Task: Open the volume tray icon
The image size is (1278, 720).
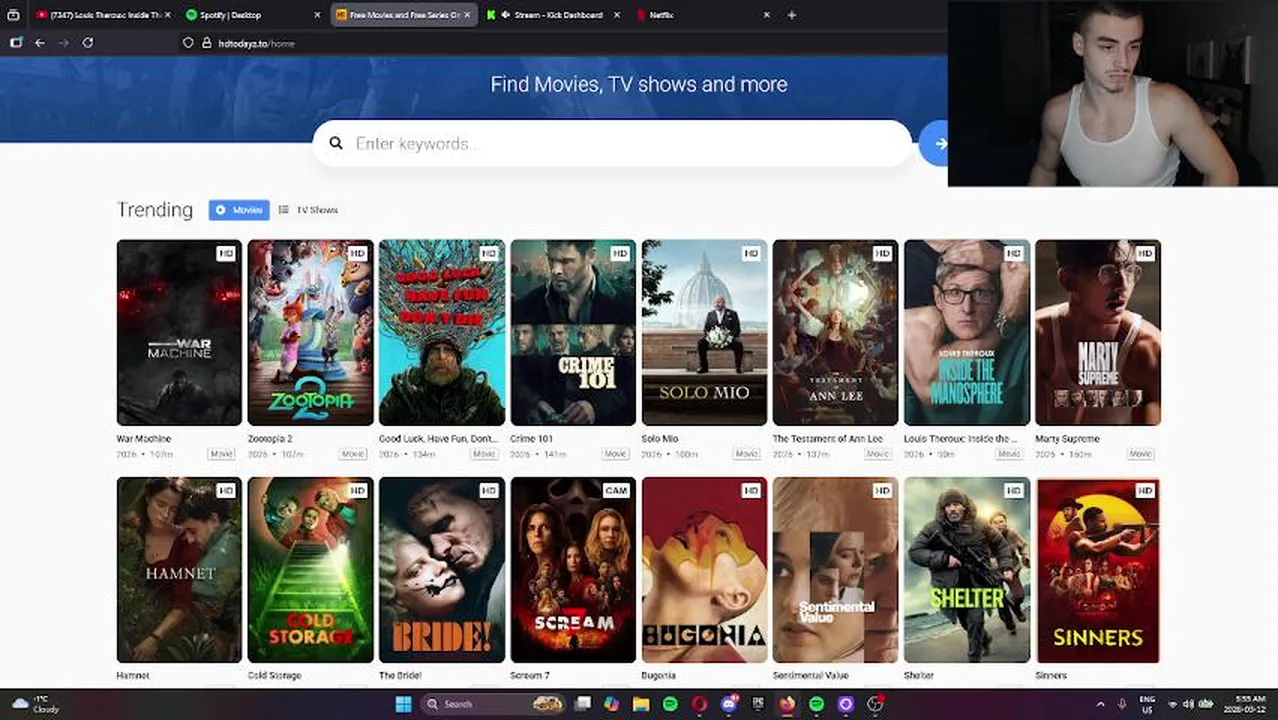Action: [x=1188, y=705]
